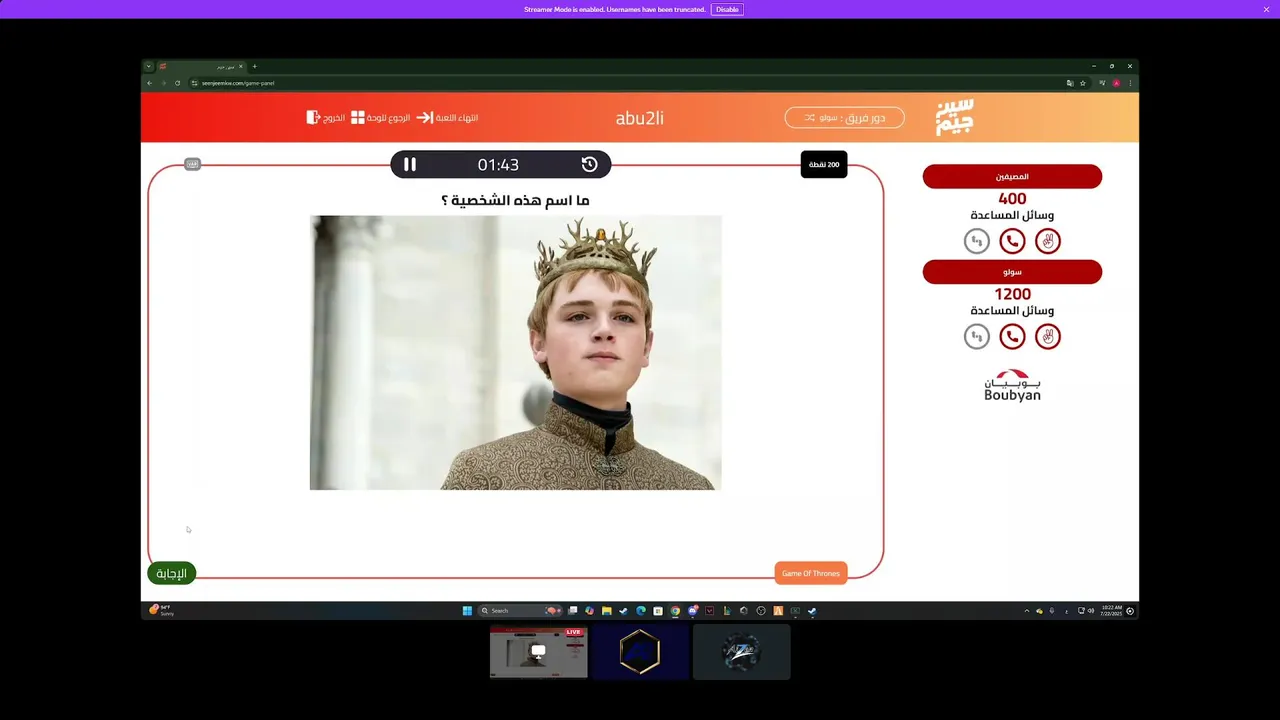The height and width of the screenshot is (720, 1280).
Task: Open the Seen Jeem logo
Action: point(954,117)
